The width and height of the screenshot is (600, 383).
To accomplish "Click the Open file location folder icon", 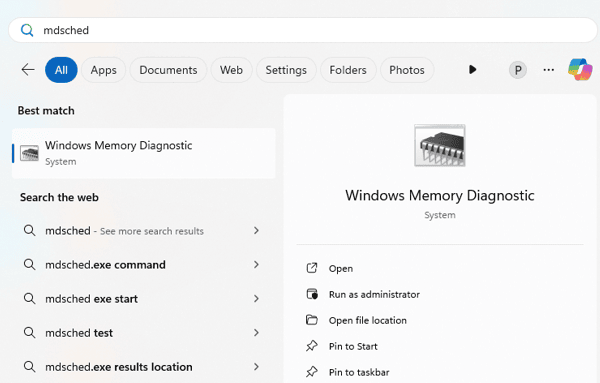I will [x=312, y=320].
